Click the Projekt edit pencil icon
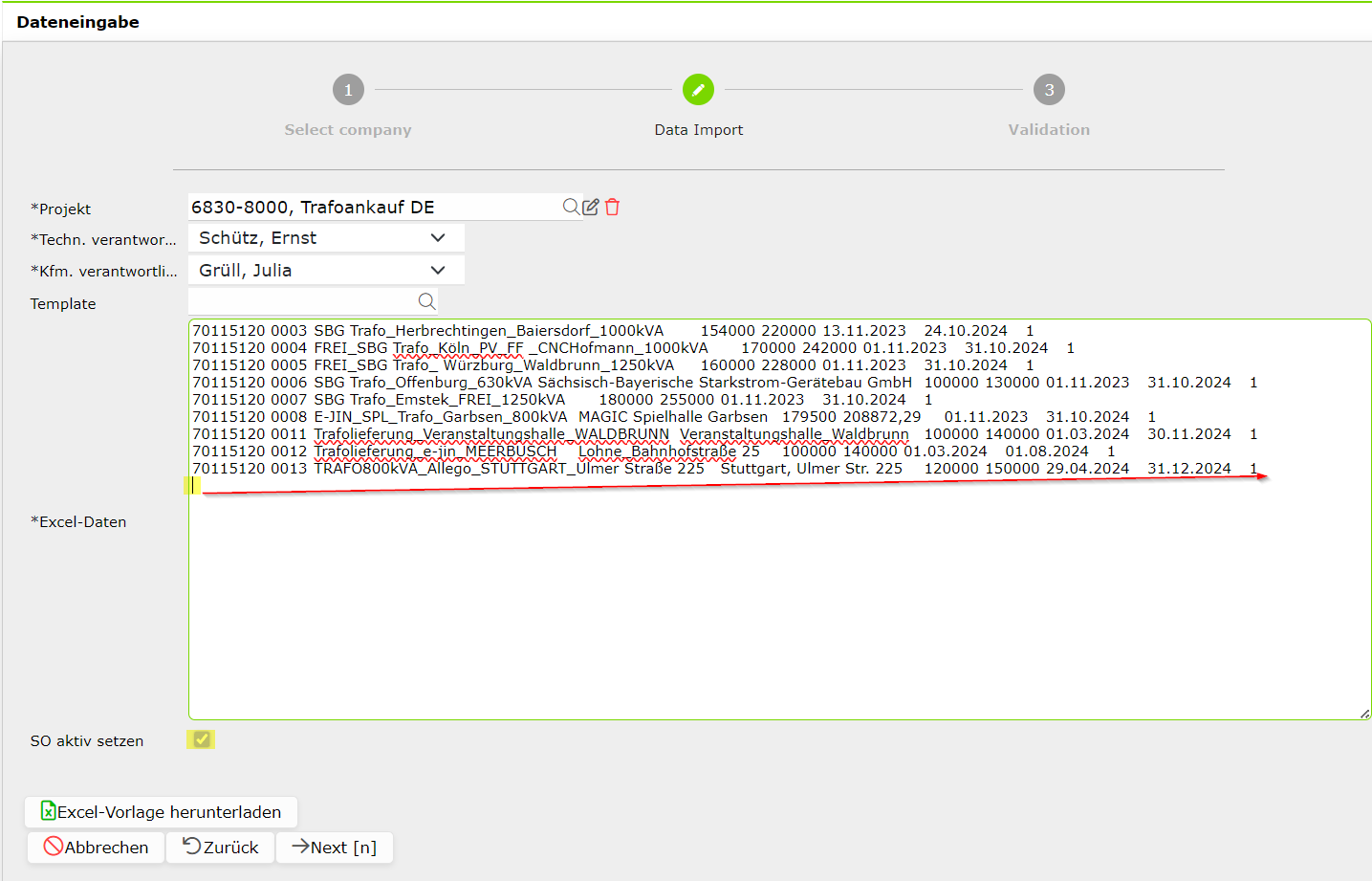Screen dimensions: 1372x881 591,207
